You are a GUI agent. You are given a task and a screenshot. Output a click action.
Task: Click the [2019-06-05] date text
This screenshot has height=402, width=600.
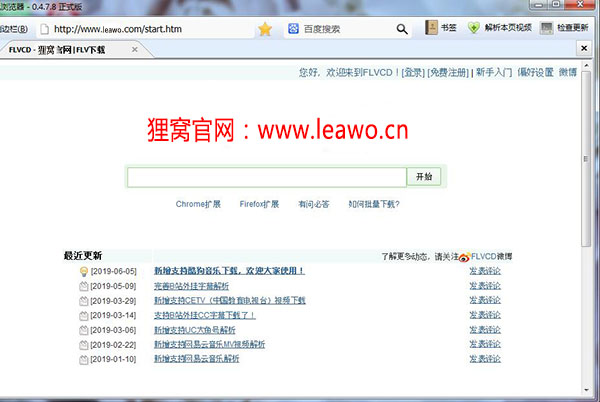pyautogui.click(x=113, y=271)
